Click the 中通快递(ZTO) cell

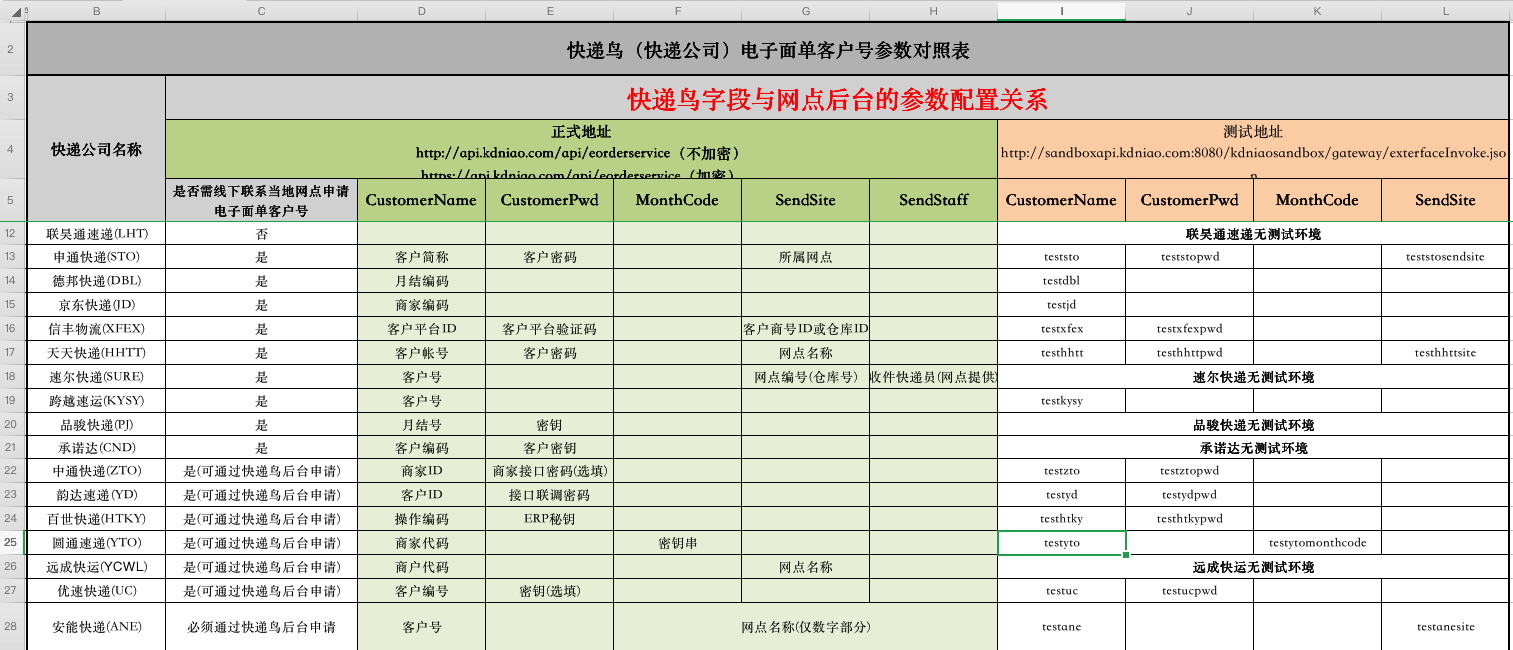tap(96, 471)
